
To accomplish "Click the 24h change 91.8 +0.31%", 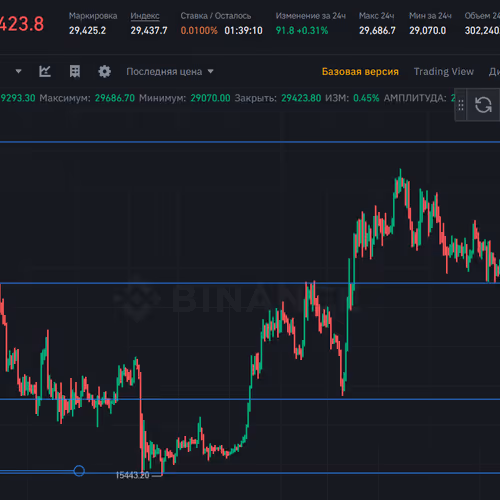I will [302, 31].
